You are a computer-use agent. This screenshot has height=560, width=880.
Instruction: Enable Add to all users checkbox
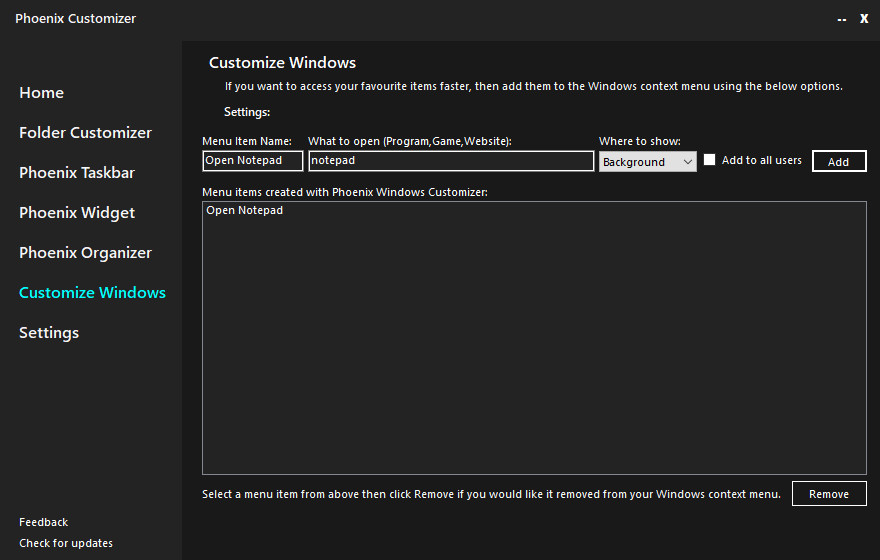(x=710, y=160)
